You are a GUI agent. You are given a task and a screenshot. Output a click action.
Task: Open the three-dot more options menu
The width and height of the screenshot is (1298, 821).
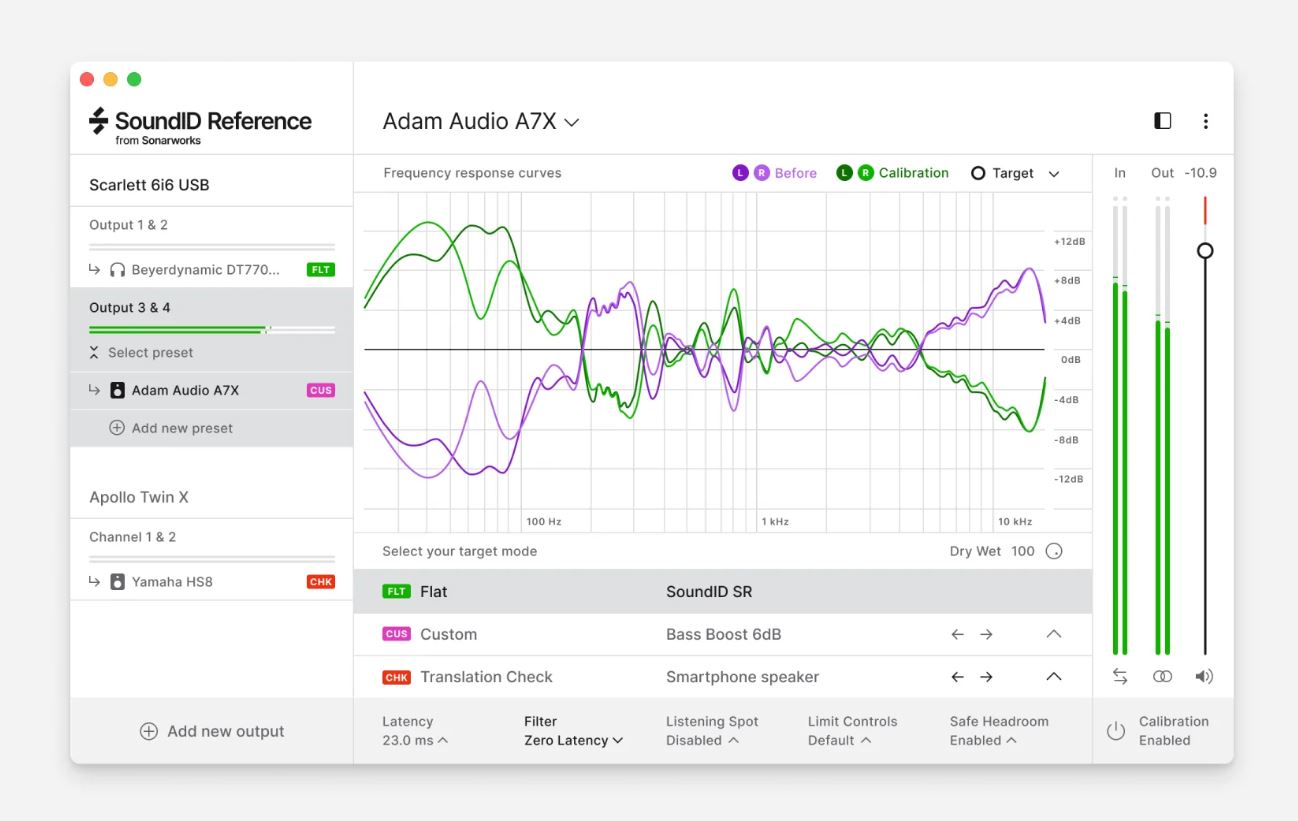[x=1205, y=121]
